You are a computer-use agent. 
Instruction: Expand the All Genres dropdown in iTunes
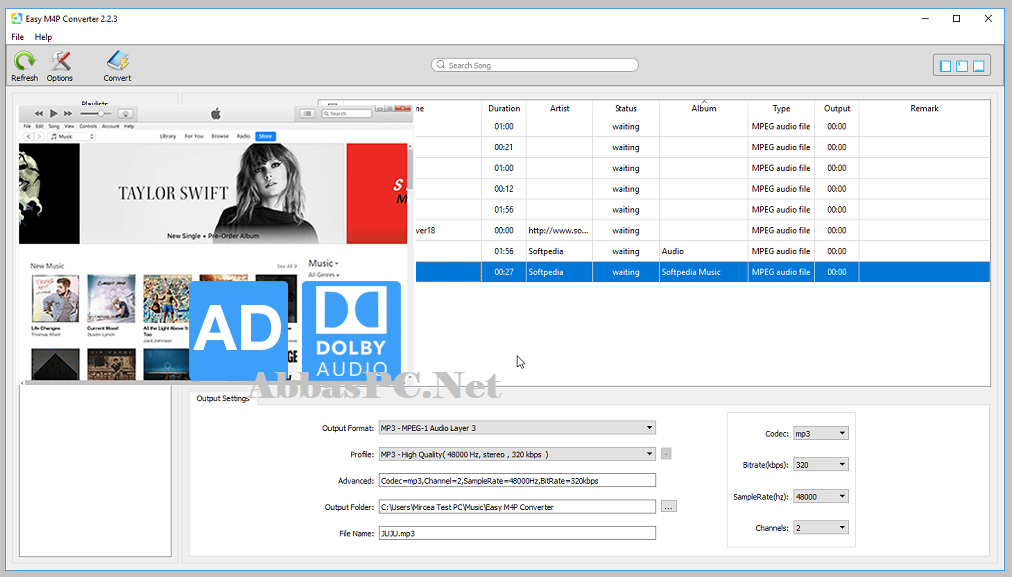pyautogui.click(x=323, y=275)
